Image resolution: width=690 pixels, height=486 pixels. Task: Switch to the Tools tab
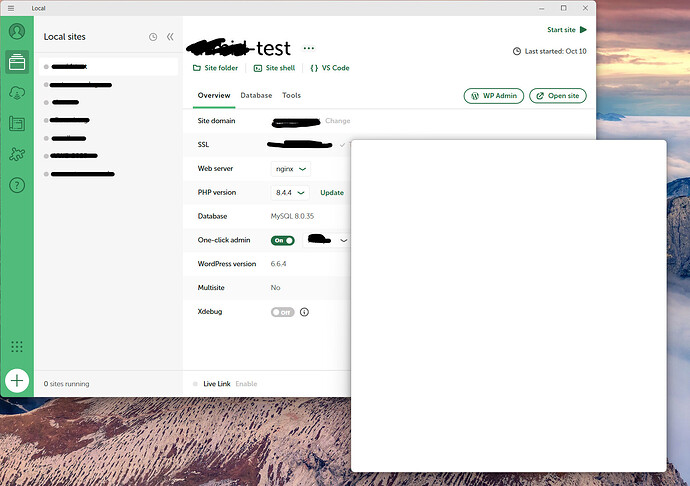291,95
